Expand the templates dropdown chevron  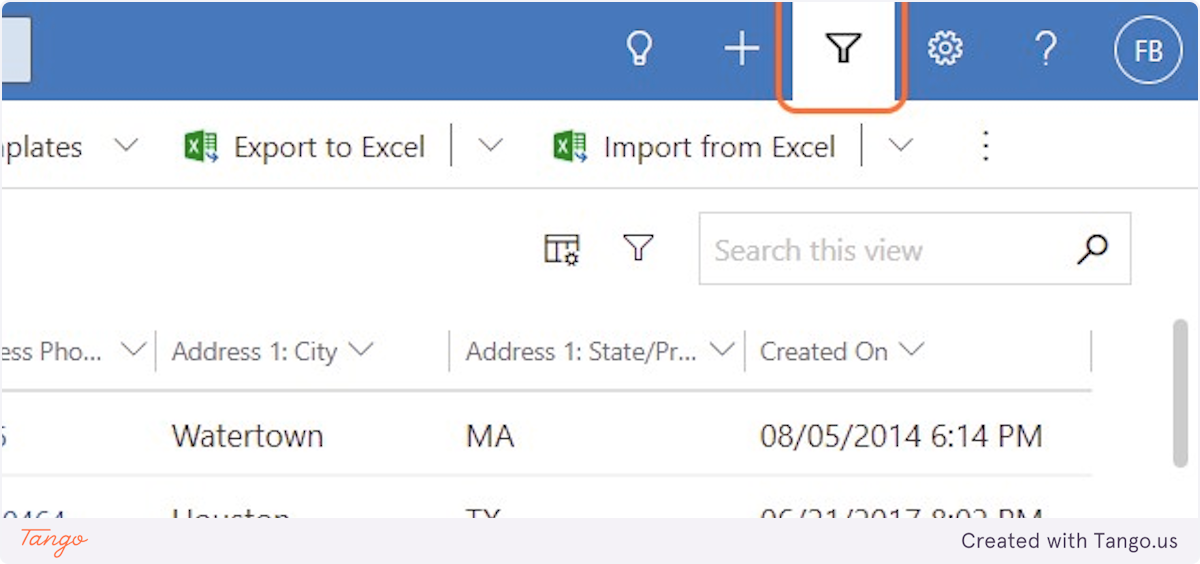(x=125, y=146)
